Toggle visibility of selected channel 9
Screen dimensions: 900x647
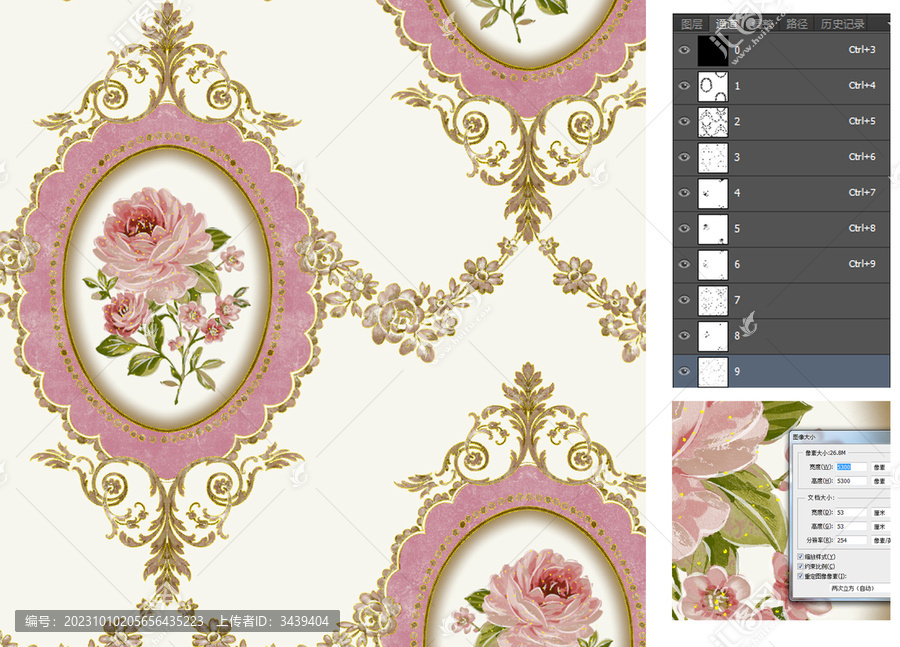pos(684,371)
